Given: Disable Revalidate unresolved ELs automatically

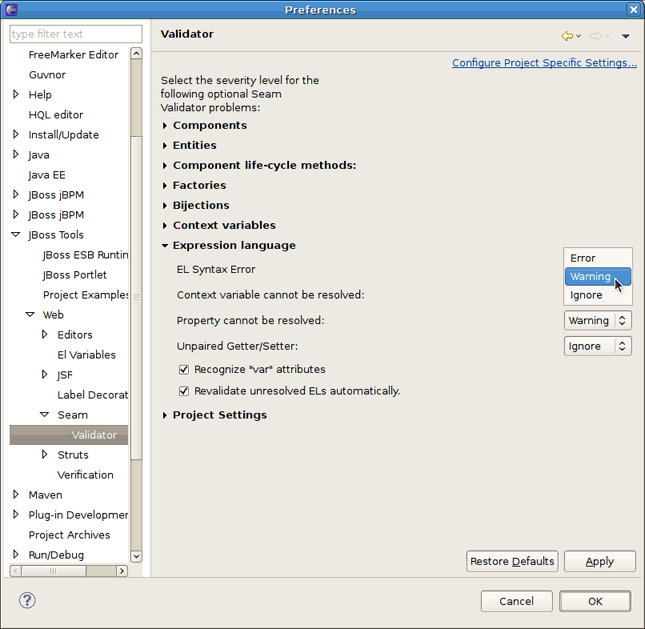Looking at the screenshot, I should pos(184,391).
